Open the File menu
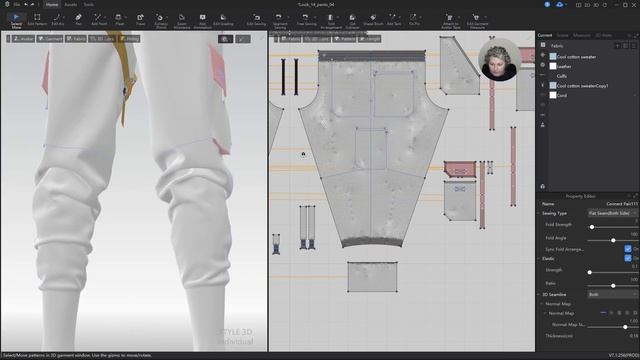640x360 pixels. (x=17, y=4)
